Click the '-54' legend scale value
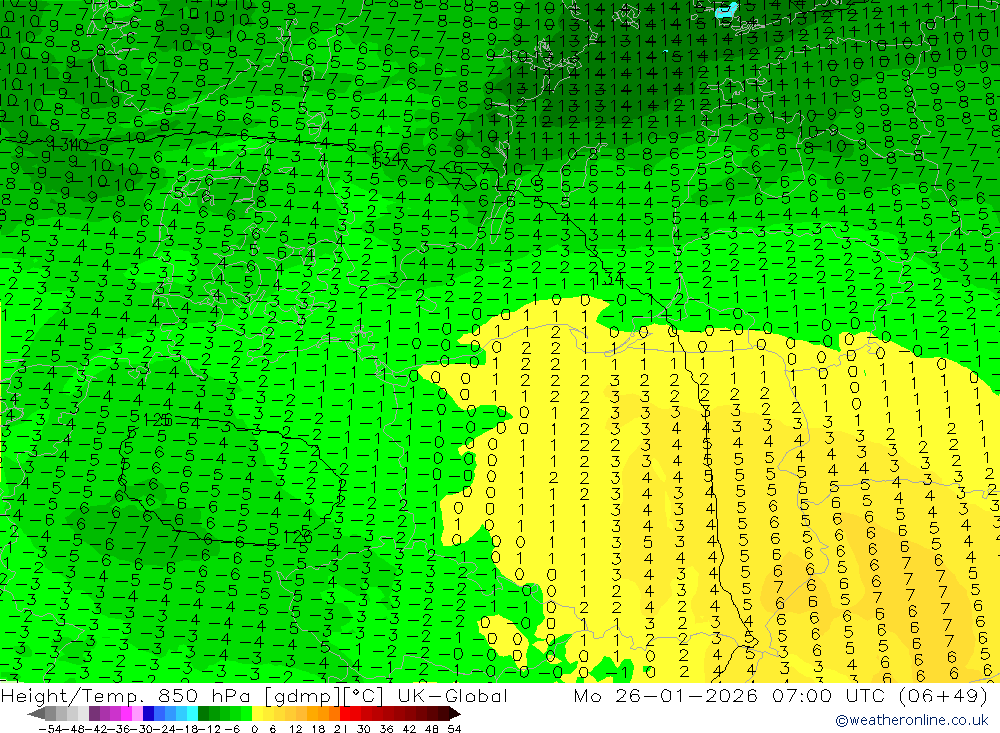 50,729
